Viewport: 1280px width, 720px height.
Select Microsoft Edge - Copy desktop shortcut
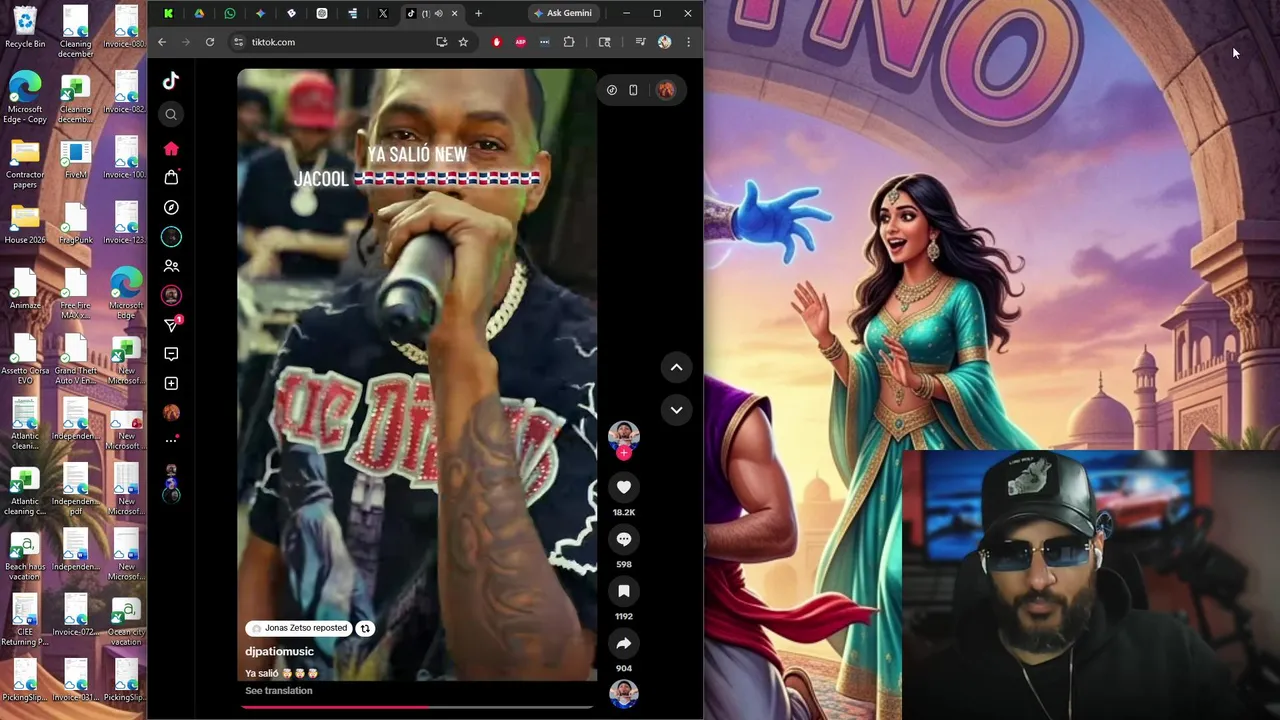click(25, 97)
